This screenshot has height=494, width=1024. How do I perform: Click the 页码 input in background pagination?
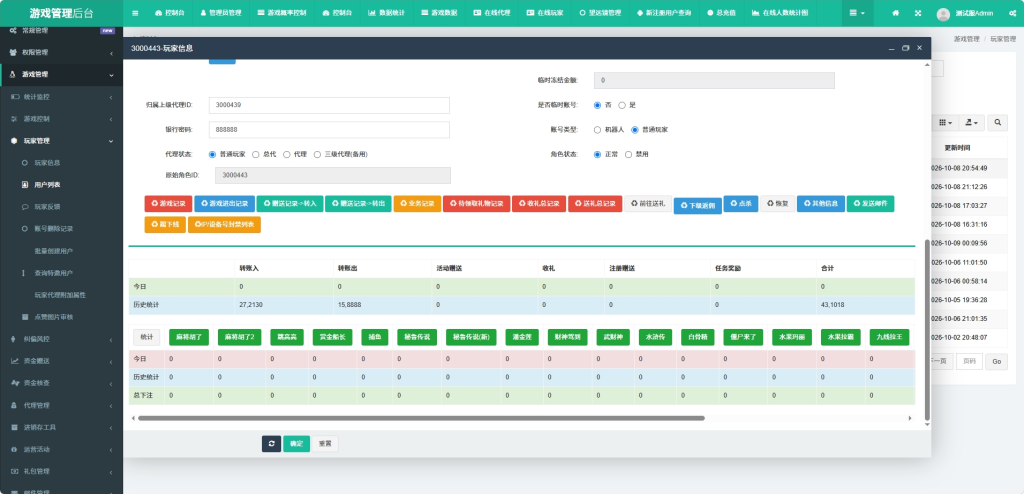[969, 361]
